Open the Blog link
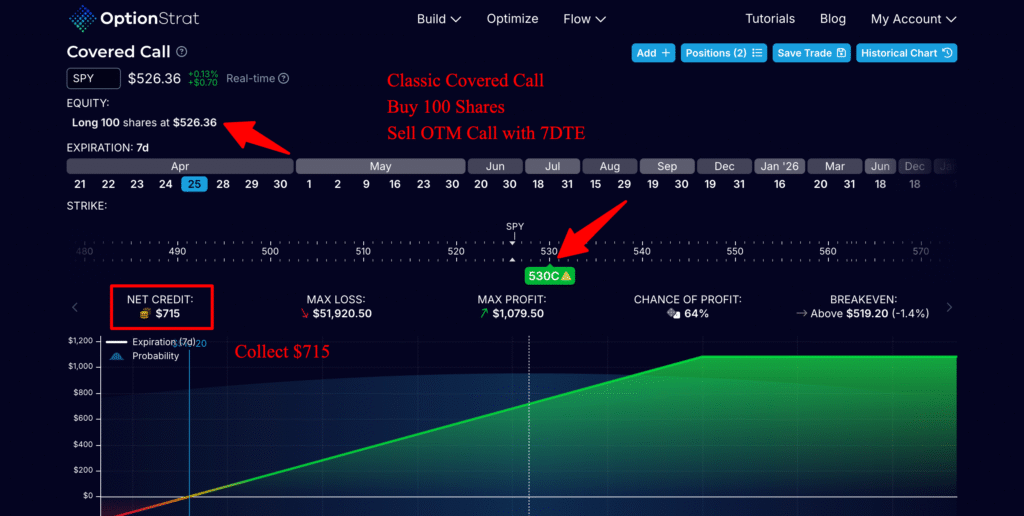This screenshot has height=516, width=1024. coord(833,19)
